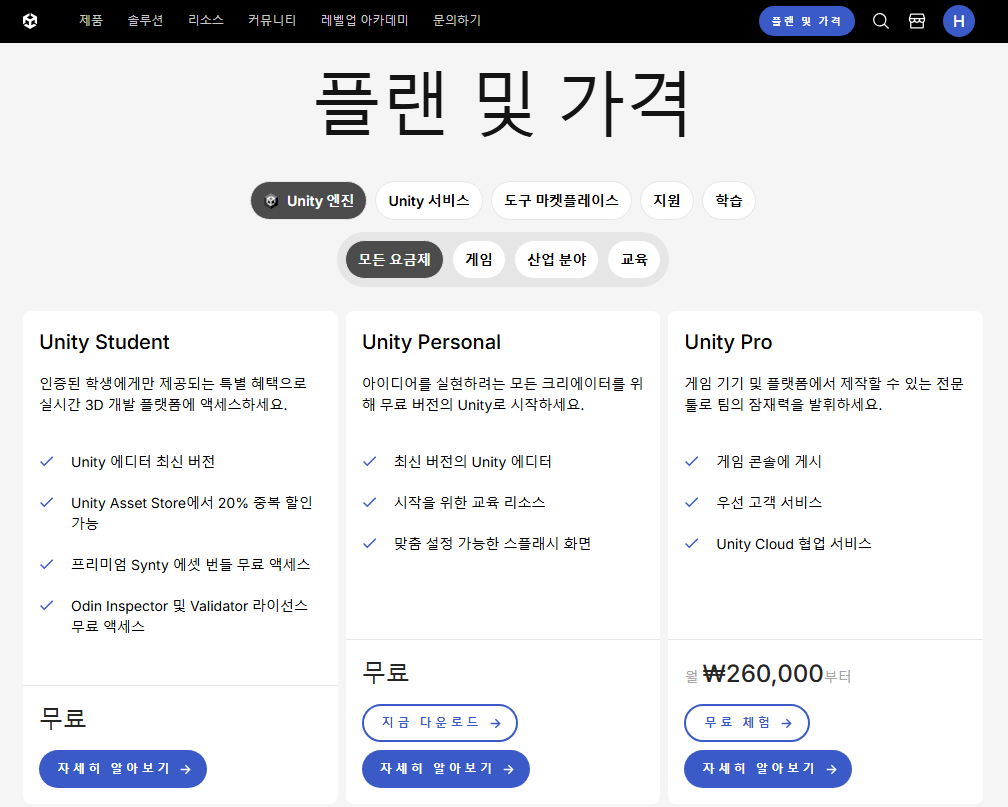Click the checkmark beside 맞춤 설정 가능한 스플래시 화면
The width and height of the screenshot is (1008, 807).
[x=370, y=543]
